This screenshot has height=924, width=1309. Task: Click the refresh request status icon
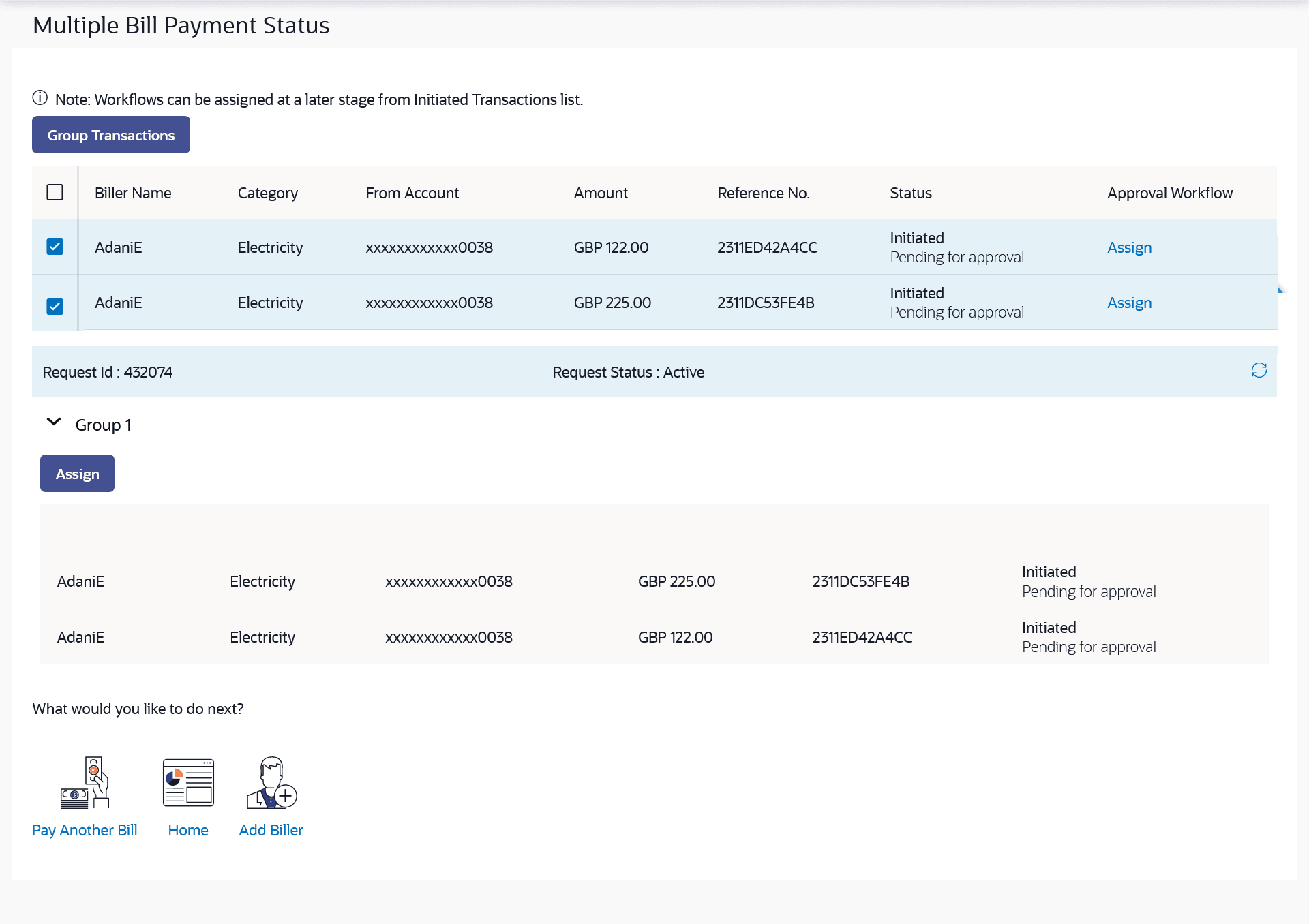(1259, 370)
